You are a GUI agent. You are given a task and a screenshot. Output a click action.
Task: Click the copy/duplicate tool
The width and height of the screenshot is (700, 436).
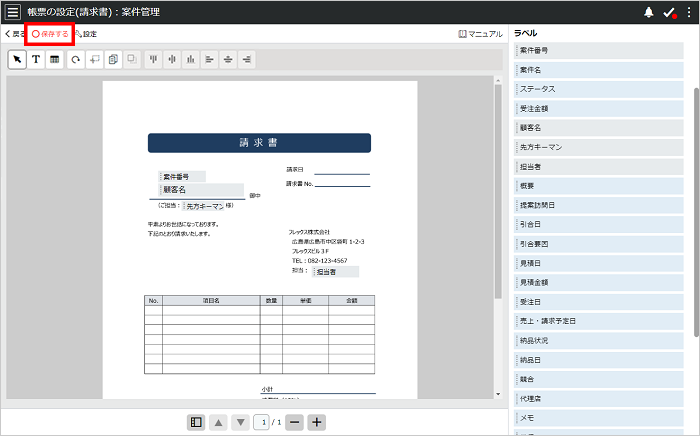[113, 59]
